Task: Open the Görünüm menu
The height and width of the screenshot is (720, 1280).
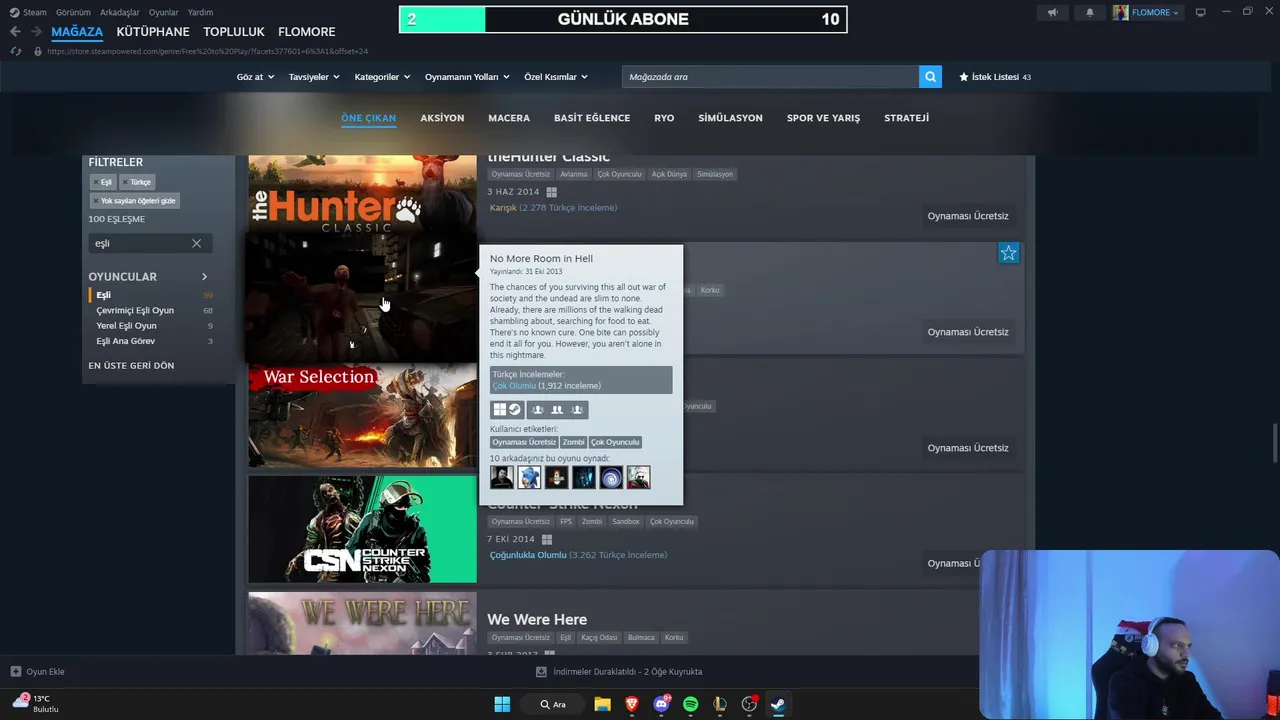Action: (73, 12)
